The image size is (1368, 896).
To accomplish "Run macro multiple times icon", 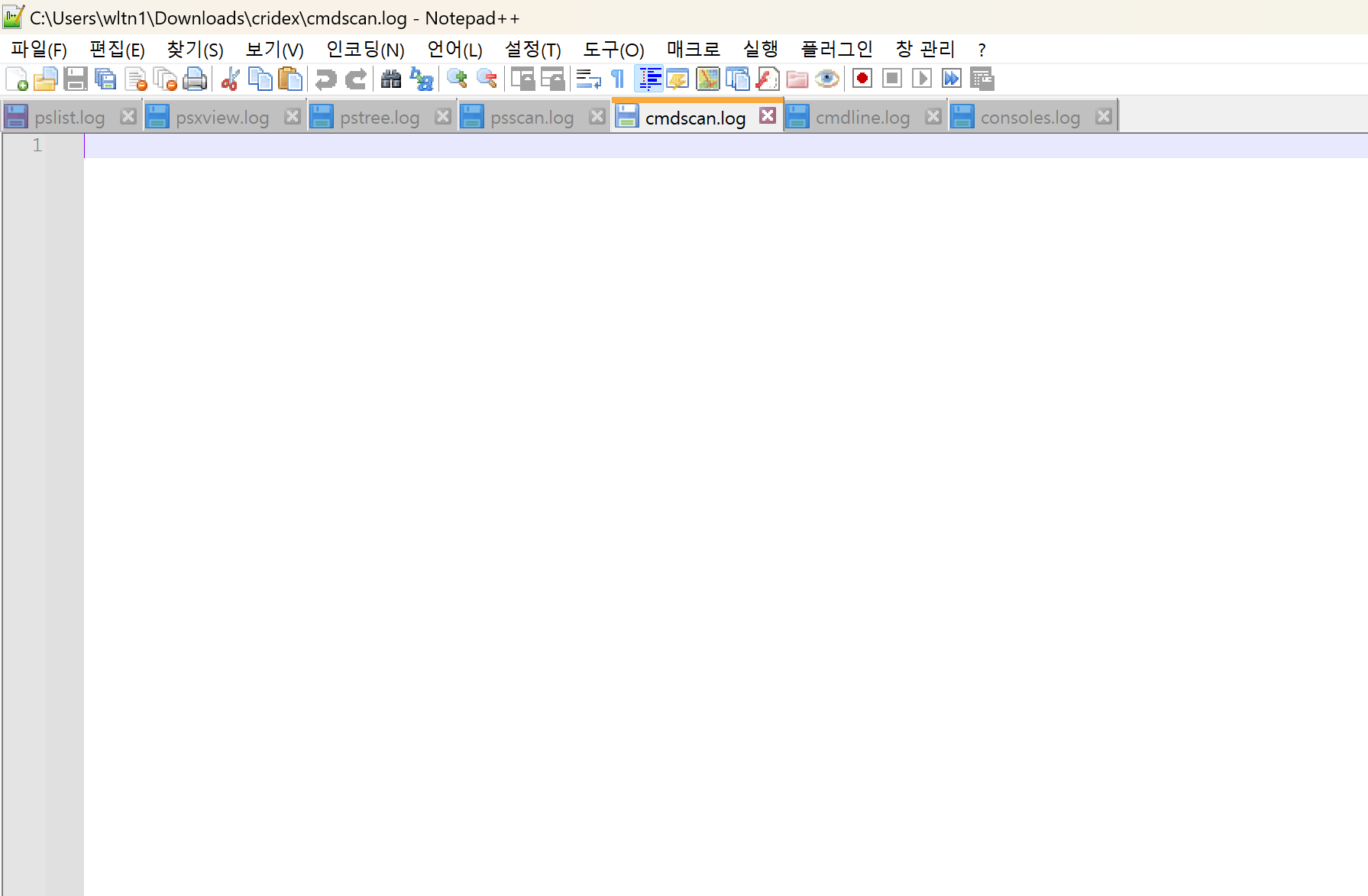I will 952,79.
